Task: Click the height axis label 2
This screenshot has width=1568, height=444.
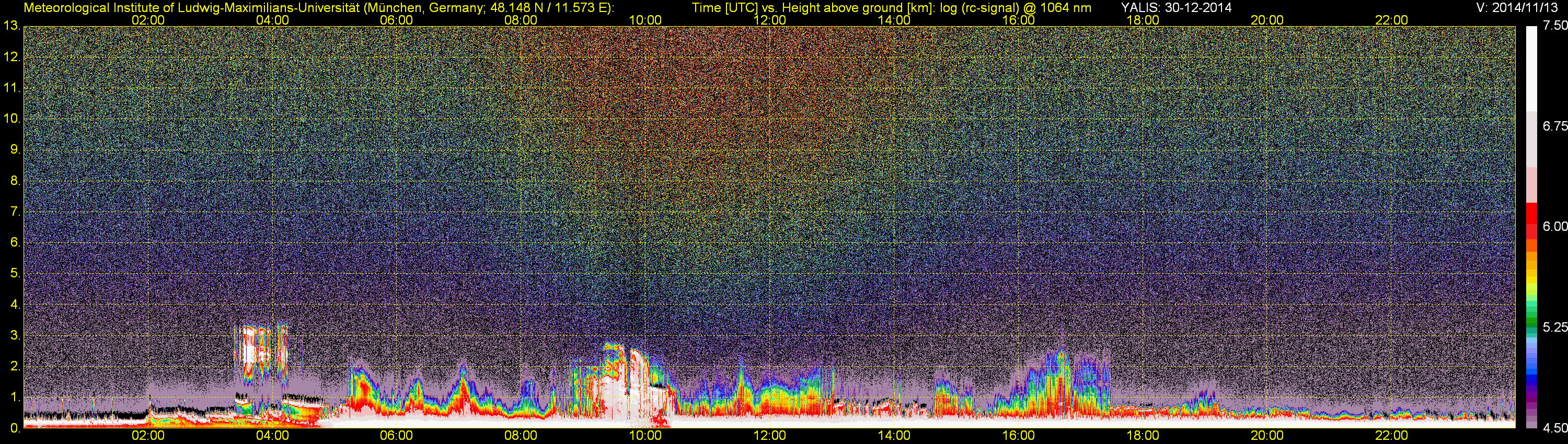Action: (15, 366)
